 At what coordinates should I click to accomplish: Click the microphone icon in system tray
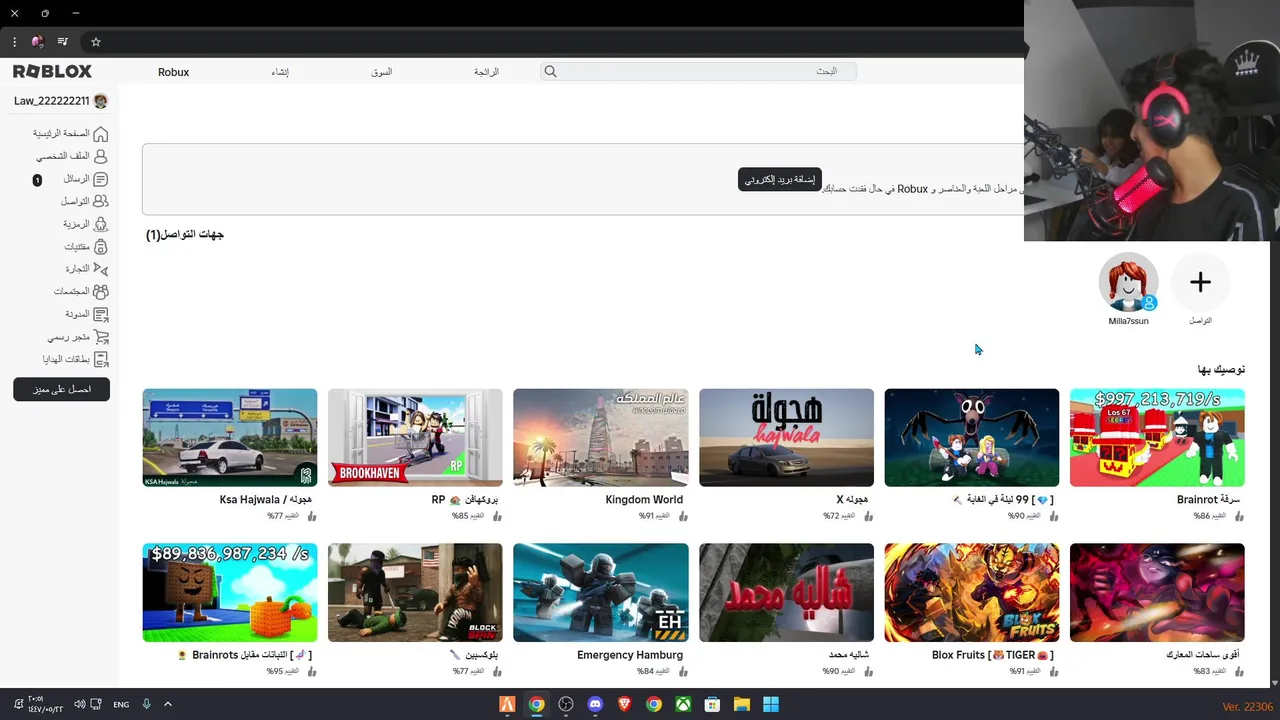coord(146,704)
